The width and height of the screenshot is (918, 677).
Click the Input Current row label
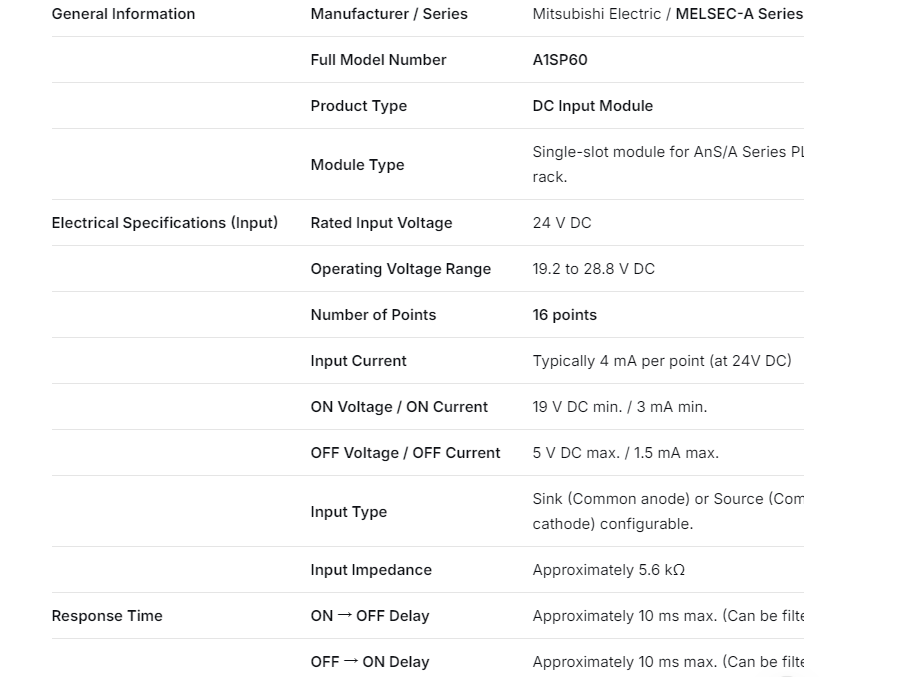(x=358, y=361)
